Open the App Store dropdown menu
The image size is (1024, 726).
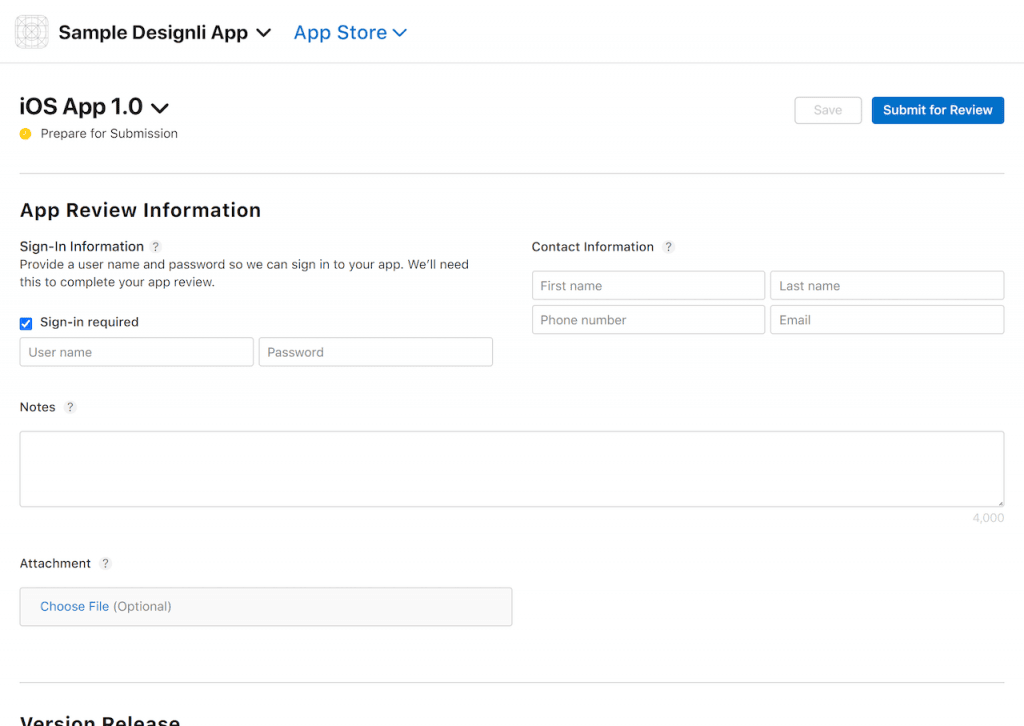click(x=350, y=33)
